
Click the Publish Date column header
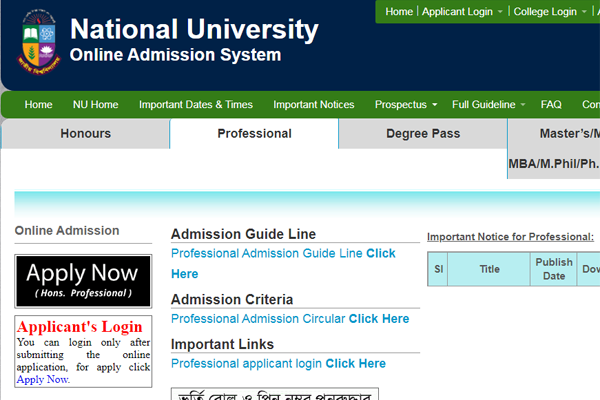pyautogui.click(x=554, y=269)
